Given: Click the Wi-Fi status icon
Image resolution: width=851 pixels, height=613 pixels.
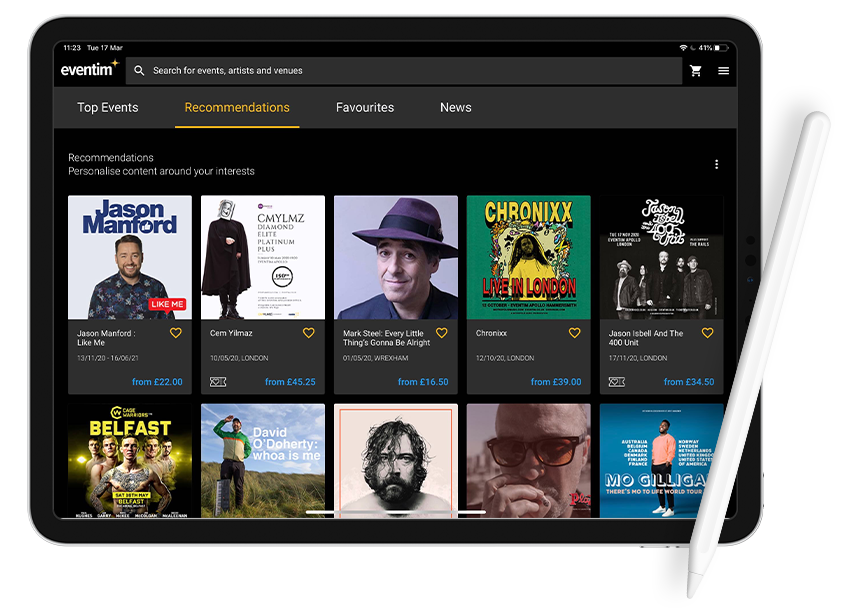Looking at the screenshot, I should click(683, 48).
